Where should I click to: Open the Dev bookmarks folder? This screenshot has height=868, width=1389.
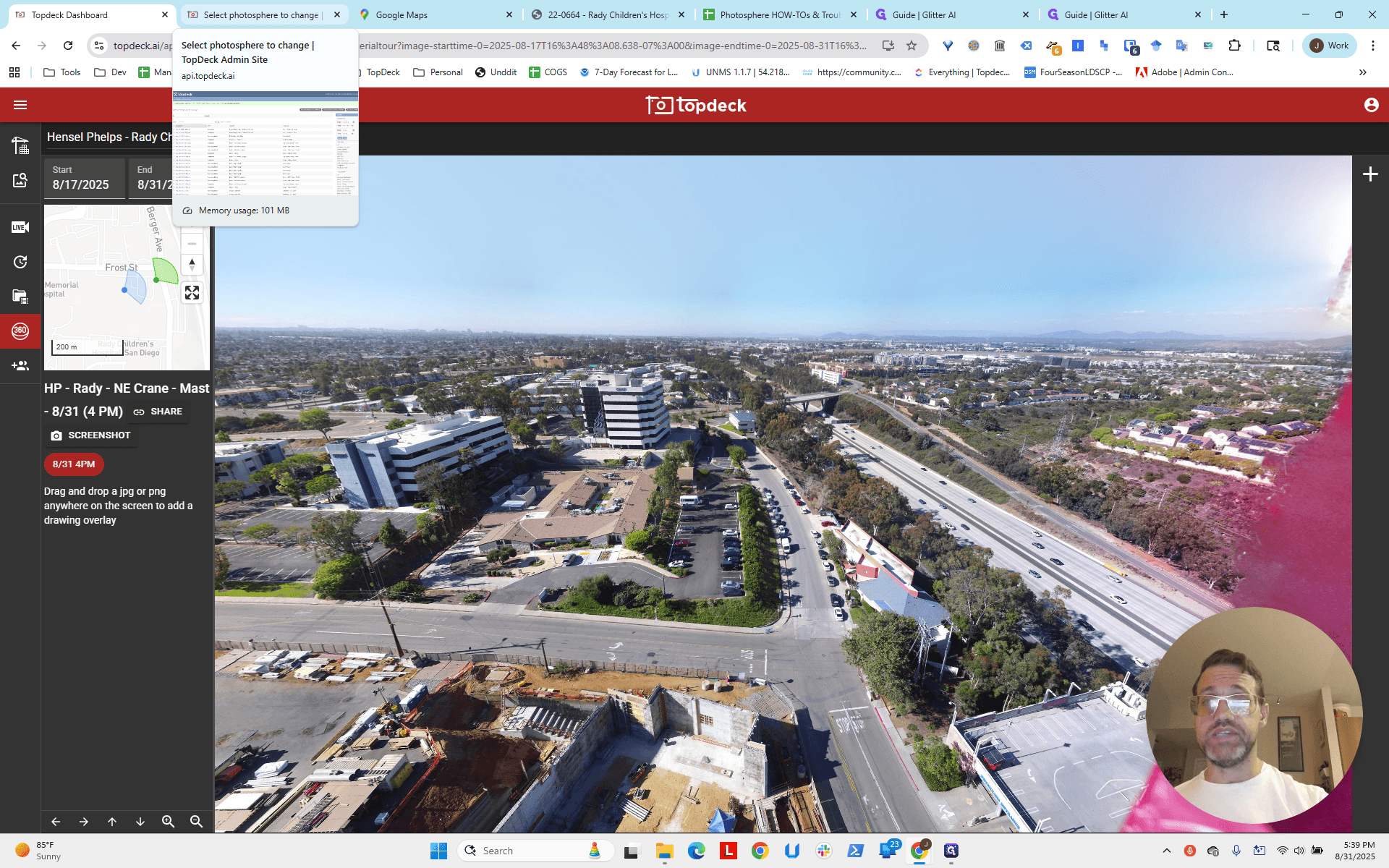point(111,72)
